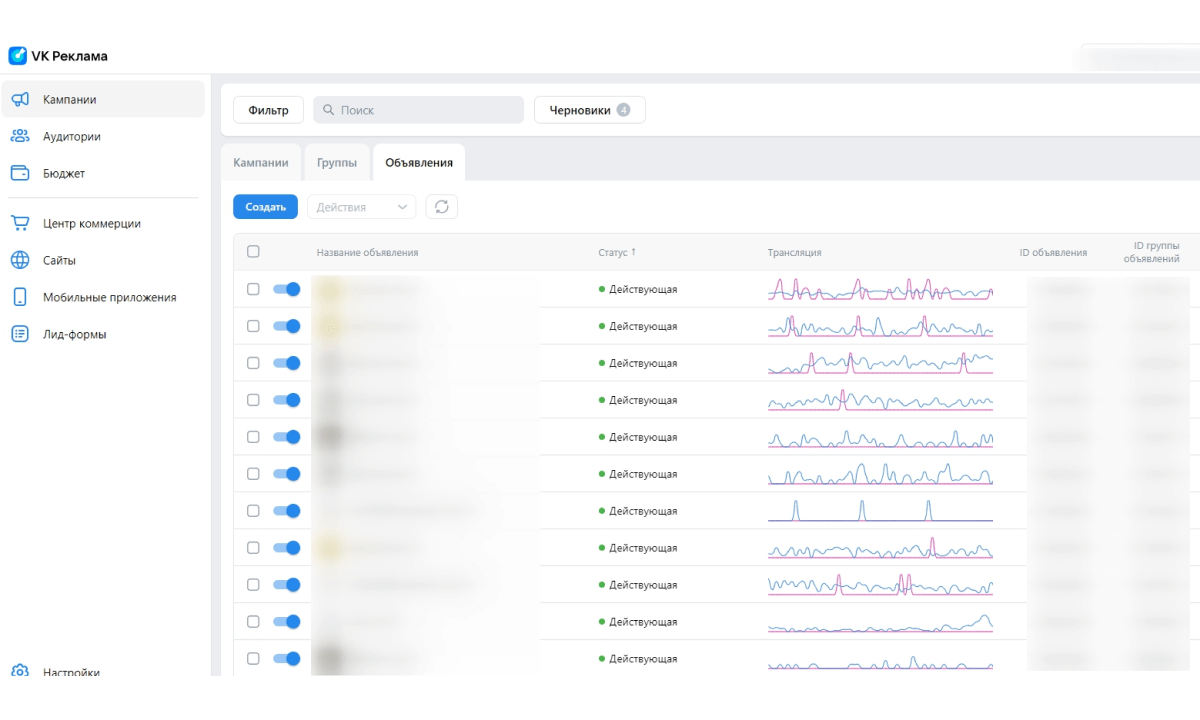Open the broadcast chart with three isolated spikes
This screenshot has height=720, width=1200.
point(880,510)
